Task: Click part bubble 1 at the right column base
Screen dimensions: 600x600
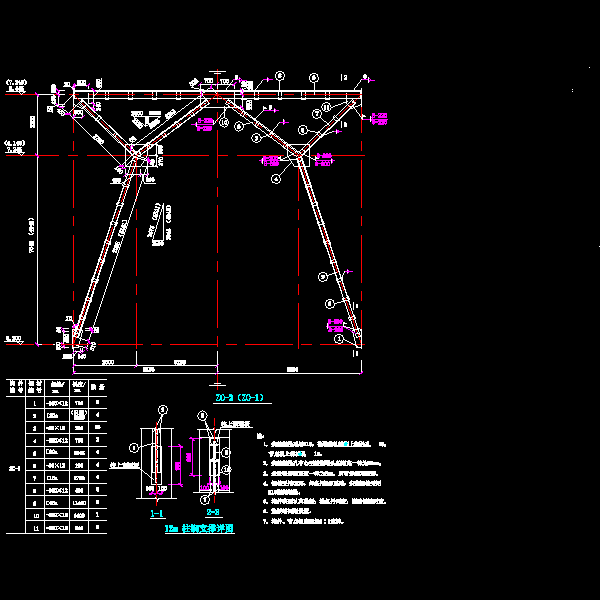Action: tap(339, 339)
